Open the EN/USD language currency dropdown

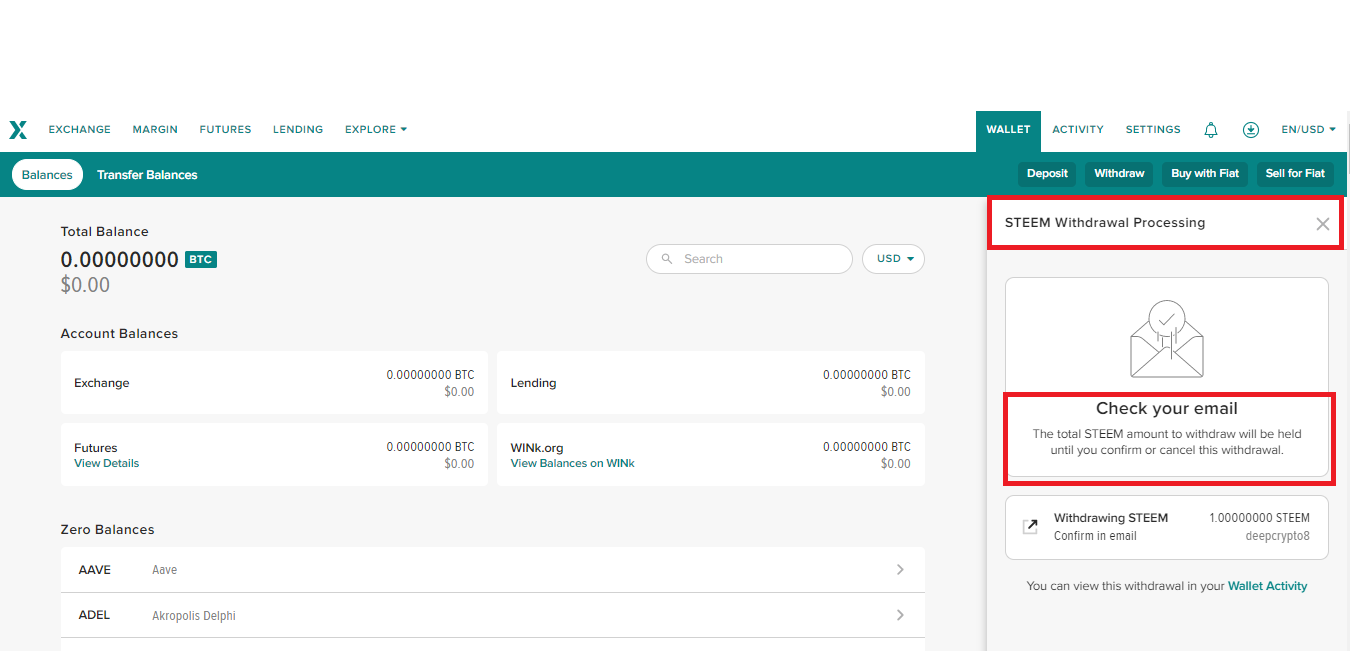1308,129
